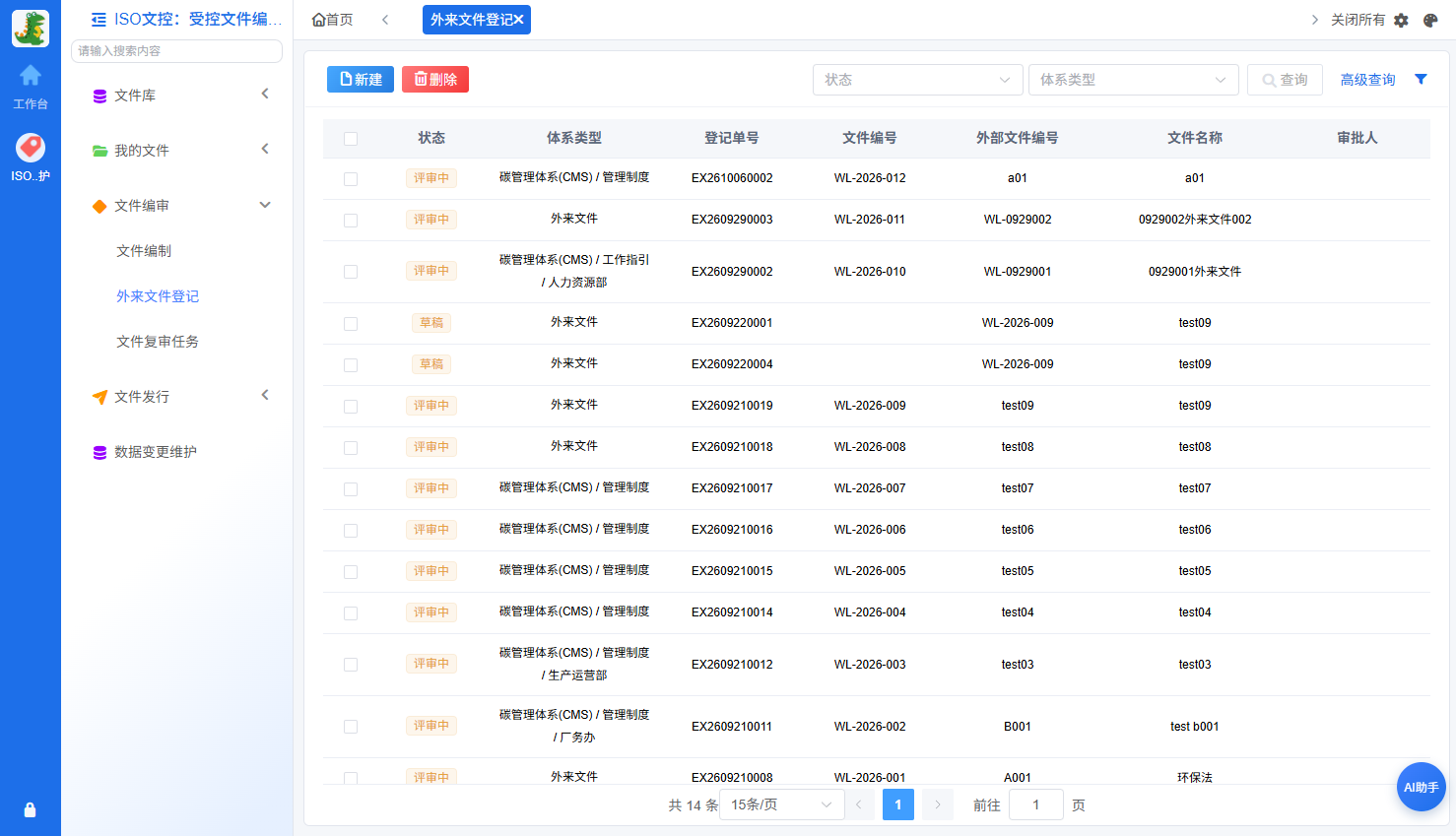Click the filter funnel icon

(1421, 80)
